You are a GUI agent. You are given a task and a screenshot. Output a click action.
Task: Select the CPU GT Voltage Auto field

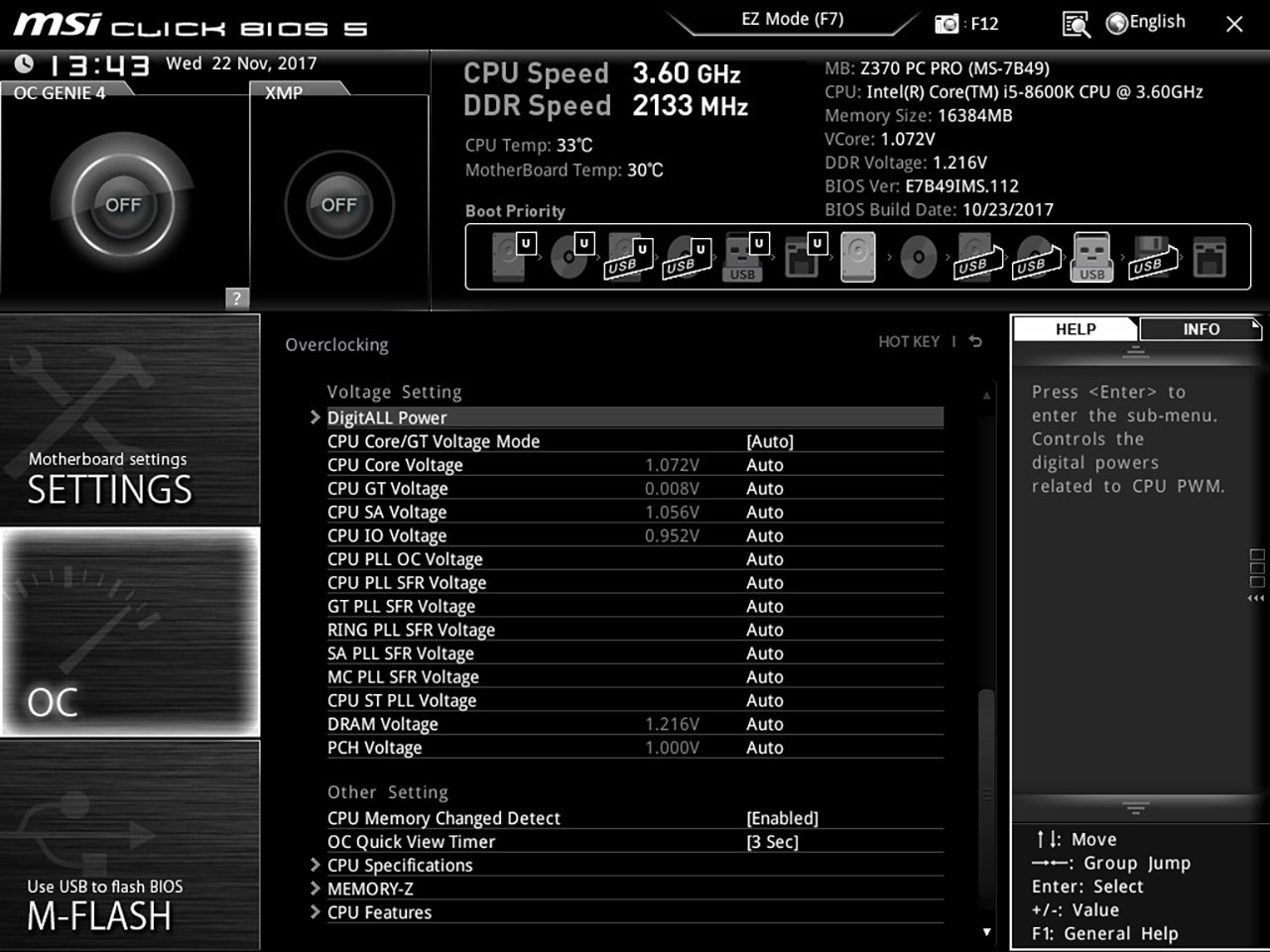tap(765, 489)
